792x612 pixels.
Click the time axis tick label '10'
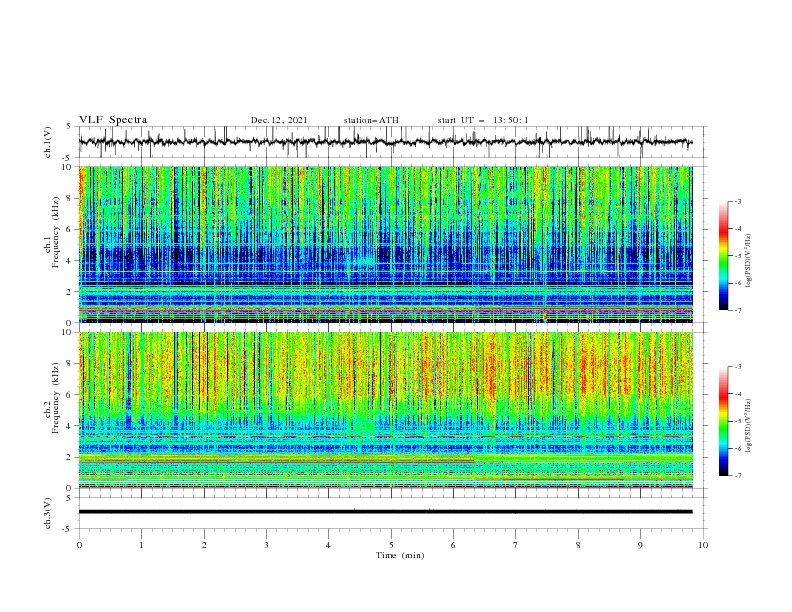tap(703, 545)
